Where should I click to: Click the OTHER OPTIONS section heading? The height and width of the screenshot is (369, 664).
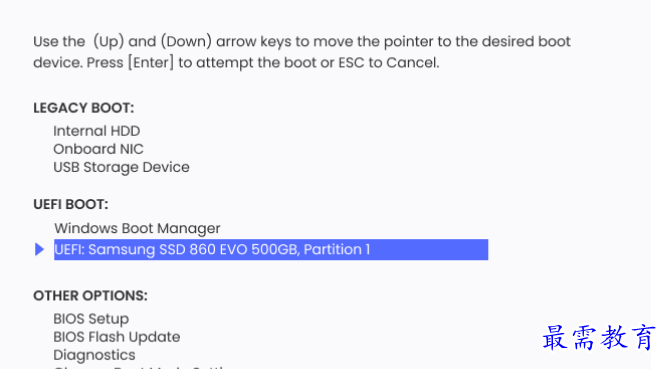pyautogui.click(x=90, y=296)
